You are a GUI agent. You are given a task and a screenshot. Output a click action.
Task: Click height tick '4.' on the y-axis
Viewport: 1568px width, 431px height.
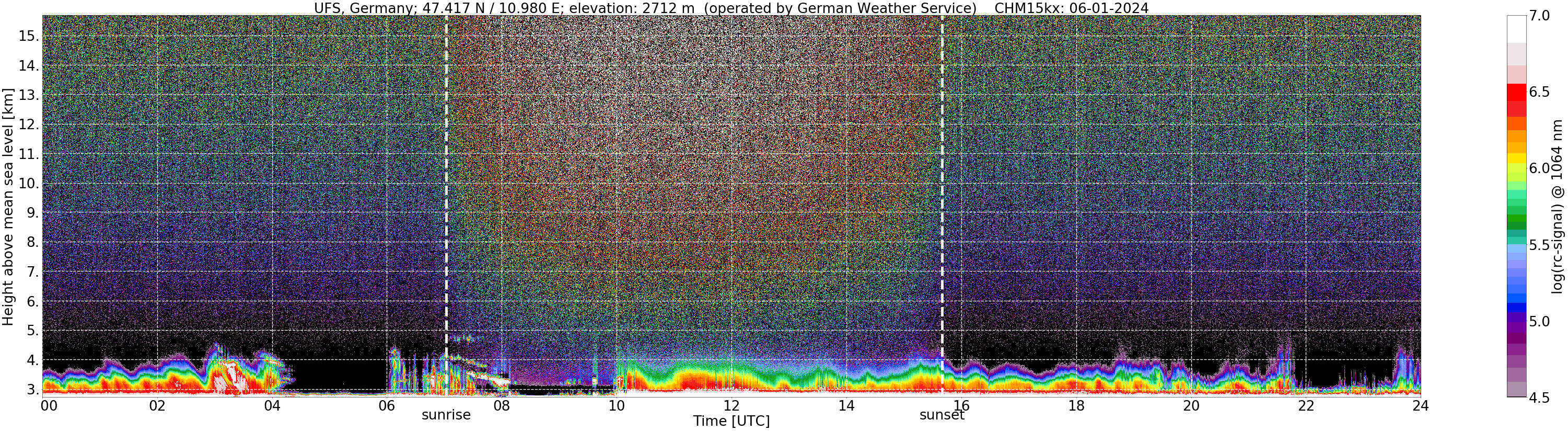coord(32,360)
